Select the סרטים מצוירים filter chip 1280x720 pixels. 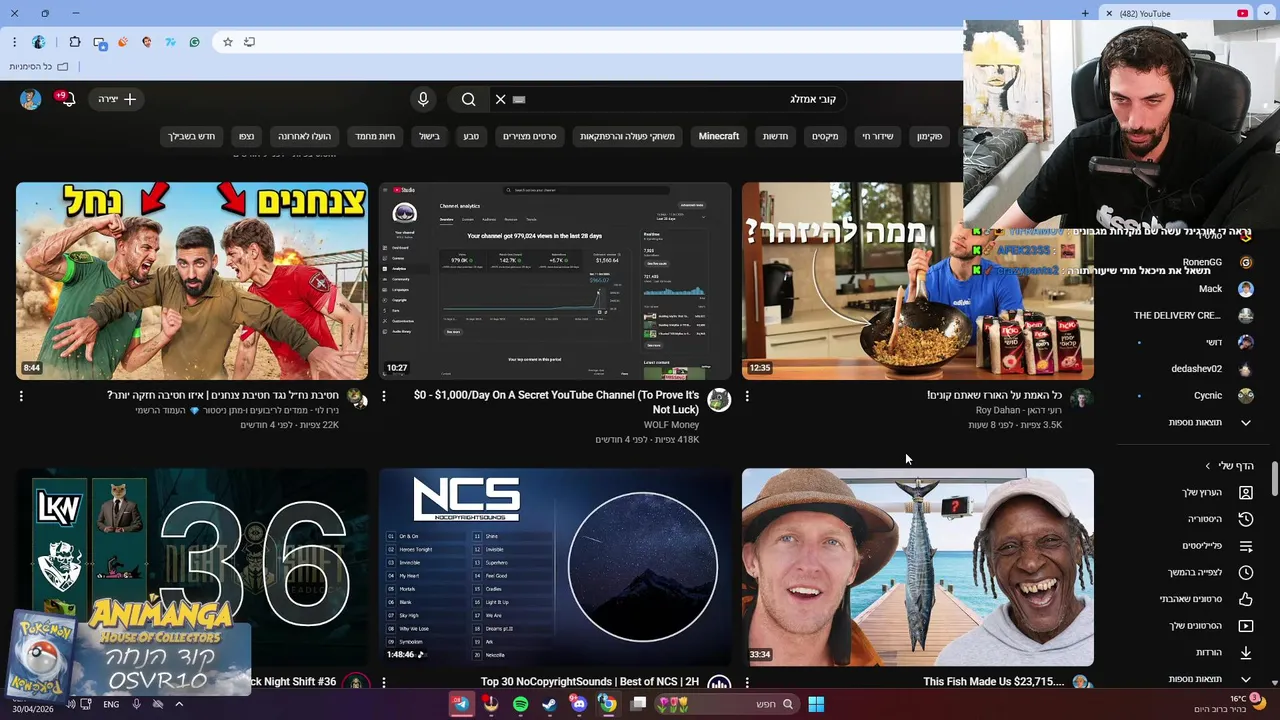tap(529, 136)
